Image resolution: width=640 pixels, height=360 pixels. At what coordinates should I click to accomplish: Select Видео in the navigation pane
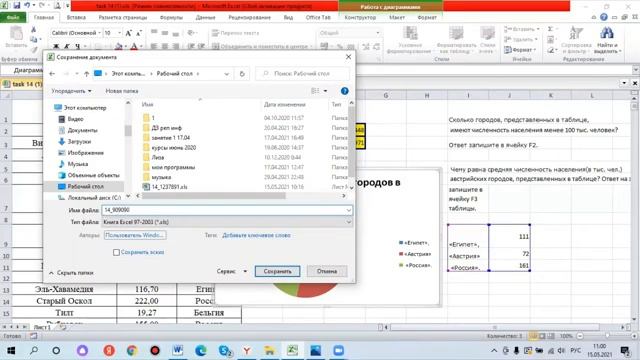pos(71,119)
